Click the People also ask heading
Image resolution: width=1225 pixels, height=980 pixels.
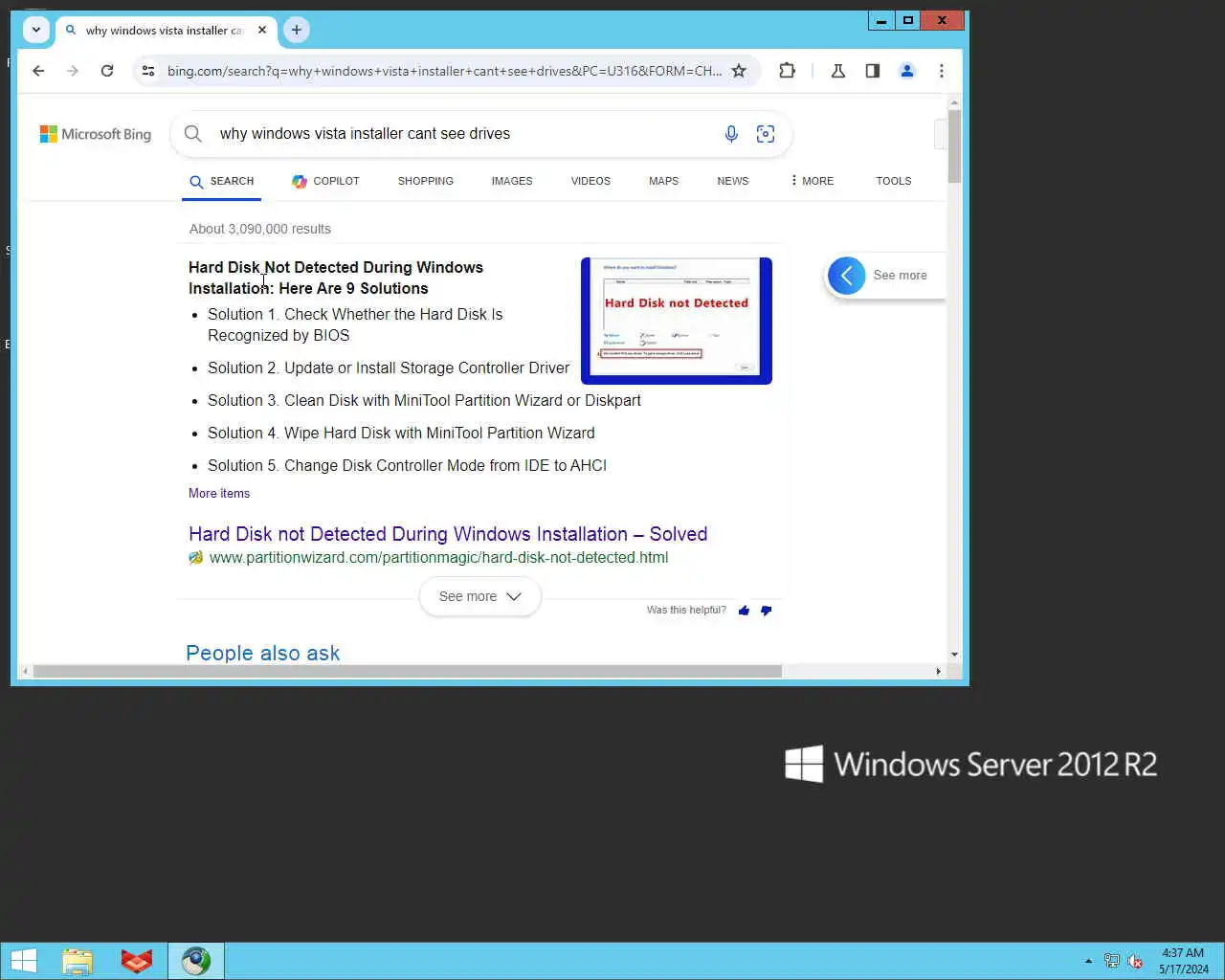[263, 653]
